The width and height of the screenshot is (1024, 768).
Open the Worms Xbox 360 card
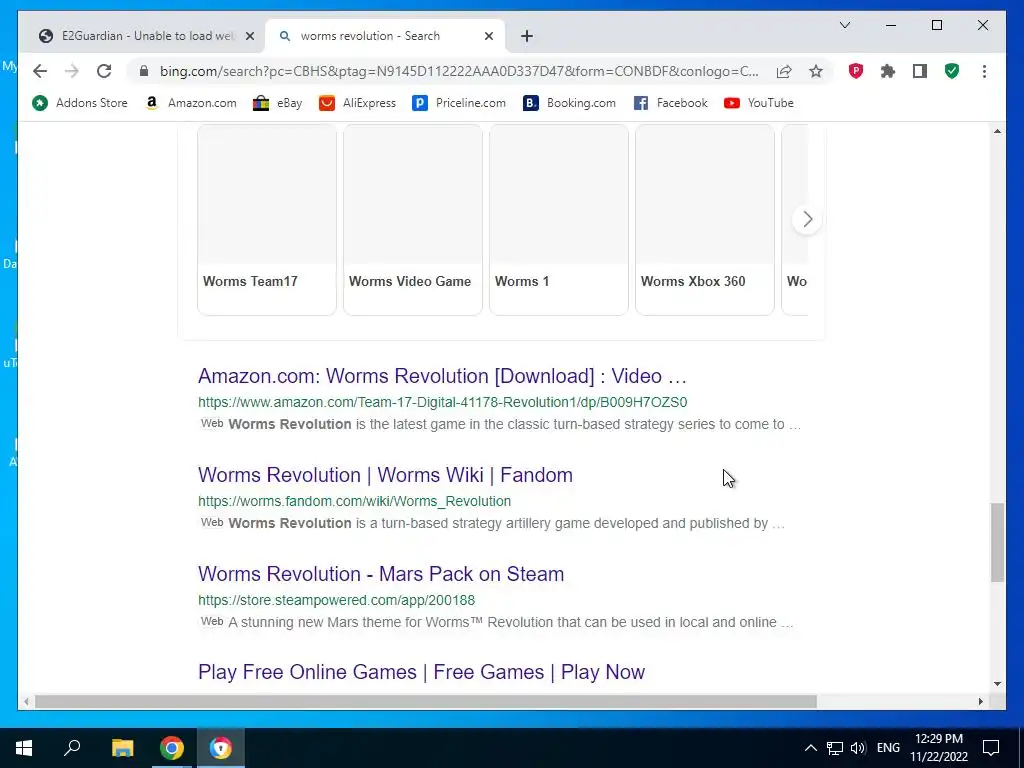pyautogui.click(x=705, y=219)
